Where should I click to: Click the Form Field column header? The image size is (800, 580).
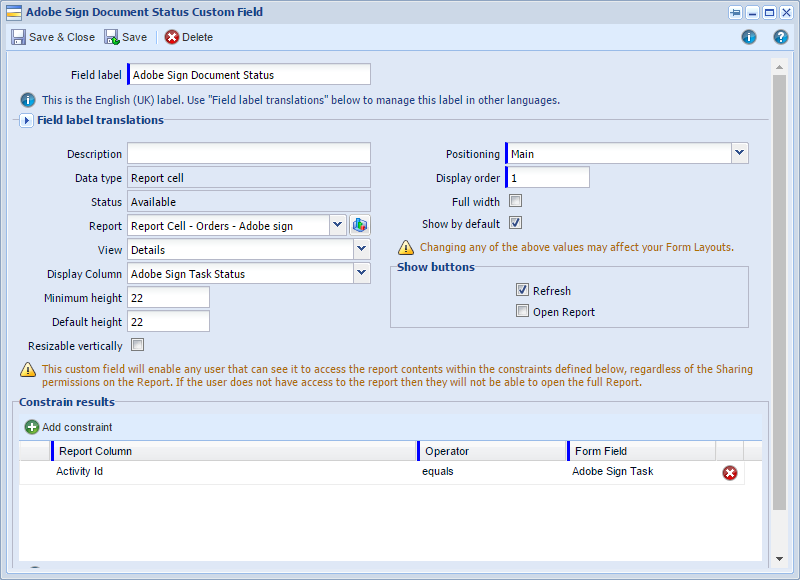tap(641, 451)
